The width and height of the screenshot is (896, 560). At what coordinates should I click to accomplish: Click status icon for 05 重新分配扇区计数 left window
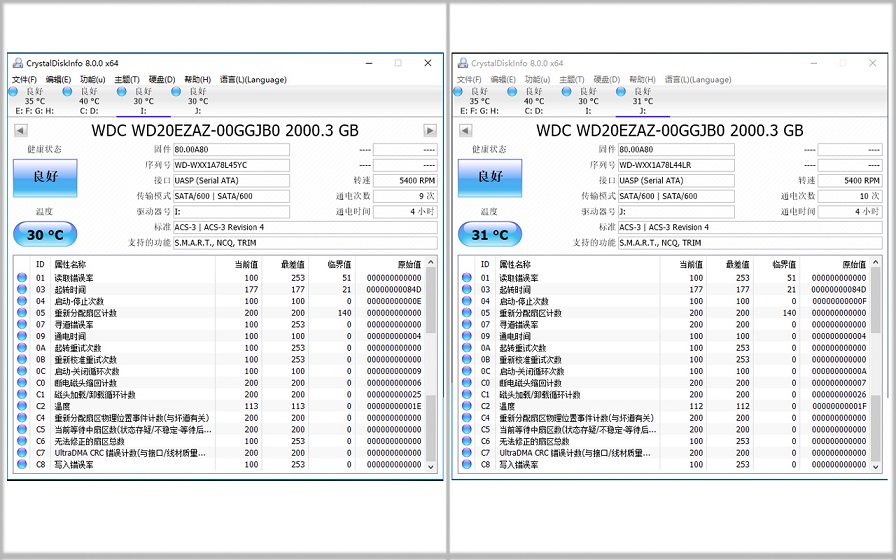[x=22, y=313]
